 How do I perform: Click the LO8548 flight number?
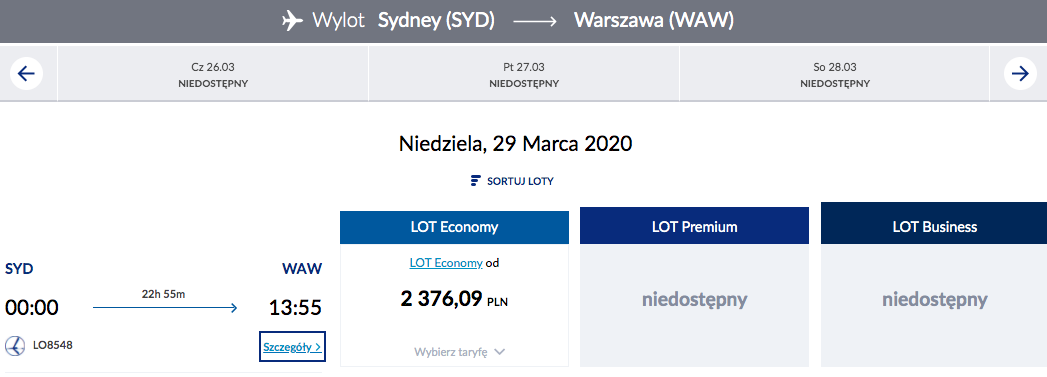tap(53, 346)
